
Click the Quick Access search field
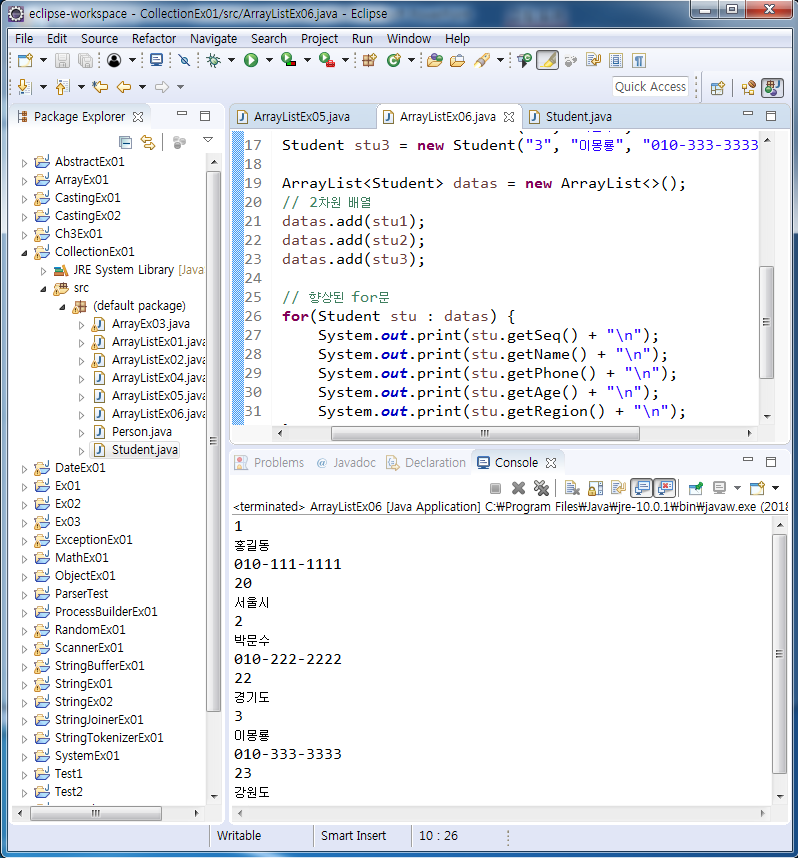tap(650, 87)
